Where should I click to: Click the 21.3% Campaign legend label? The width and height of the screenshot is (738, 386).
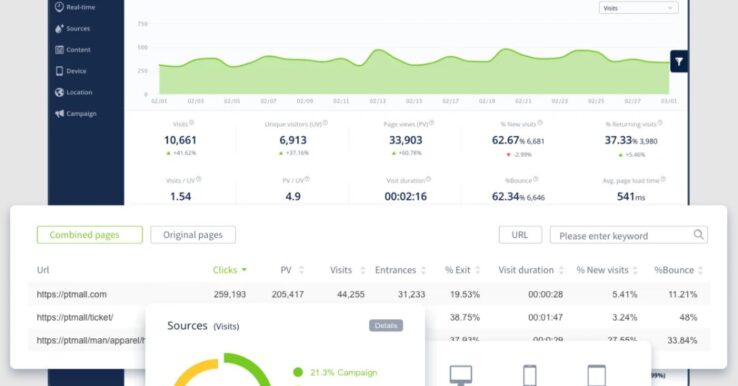[x=344, y=372]
